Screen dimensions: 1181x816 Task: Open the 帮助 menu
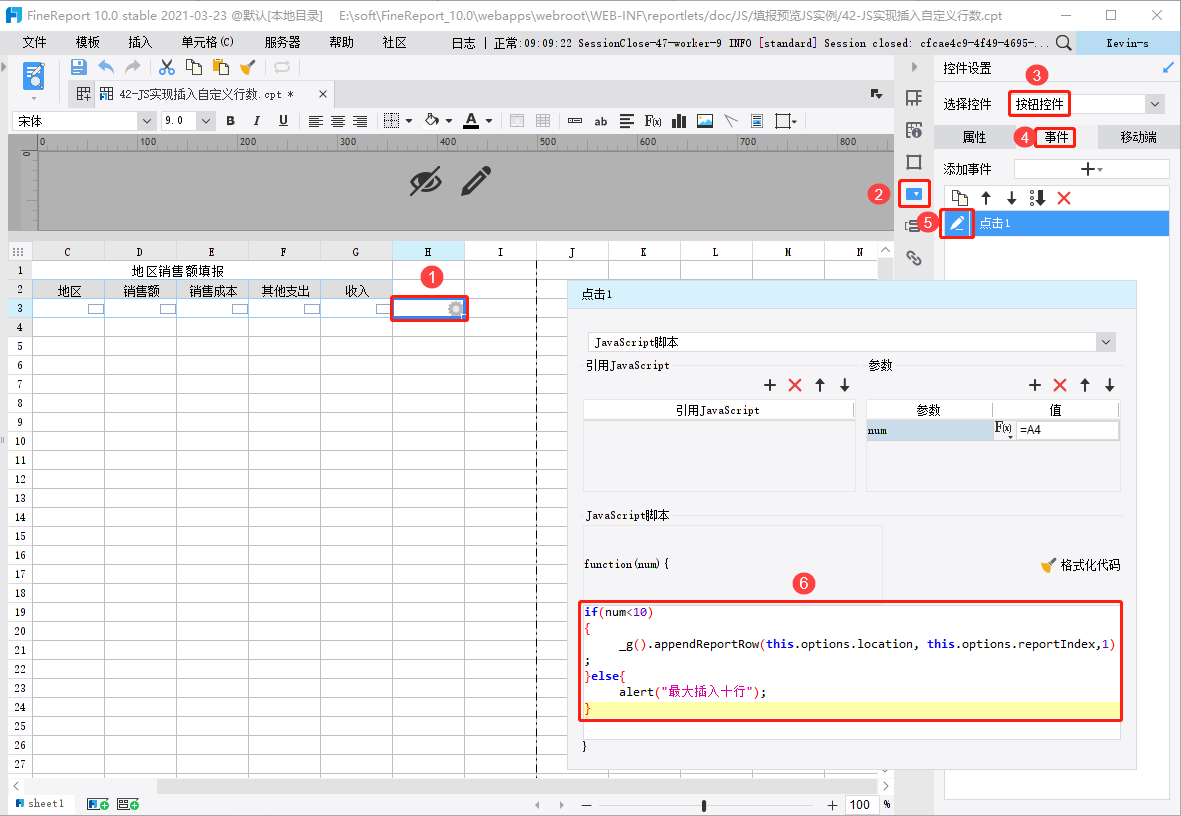point(341,42)
